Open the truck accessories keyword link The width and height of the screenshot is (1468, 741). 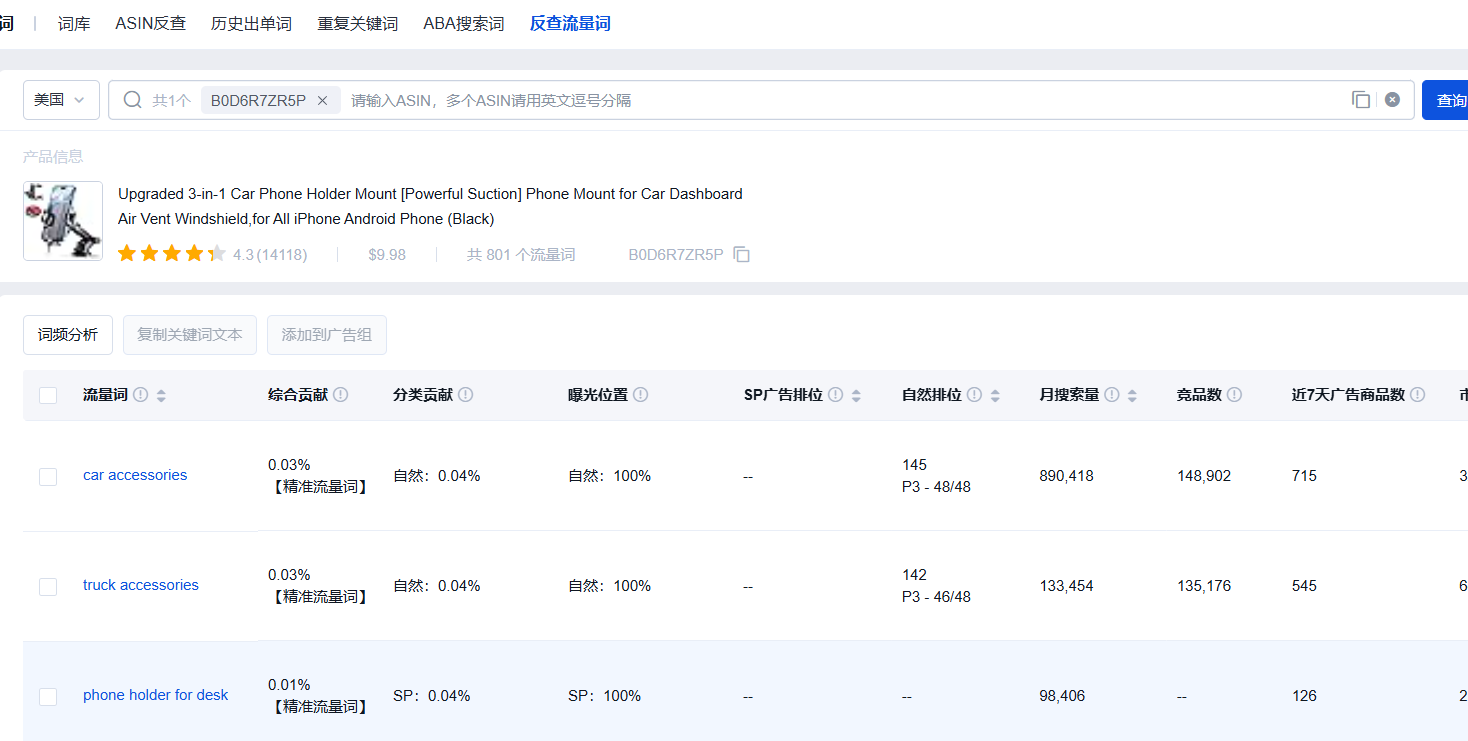141,585
